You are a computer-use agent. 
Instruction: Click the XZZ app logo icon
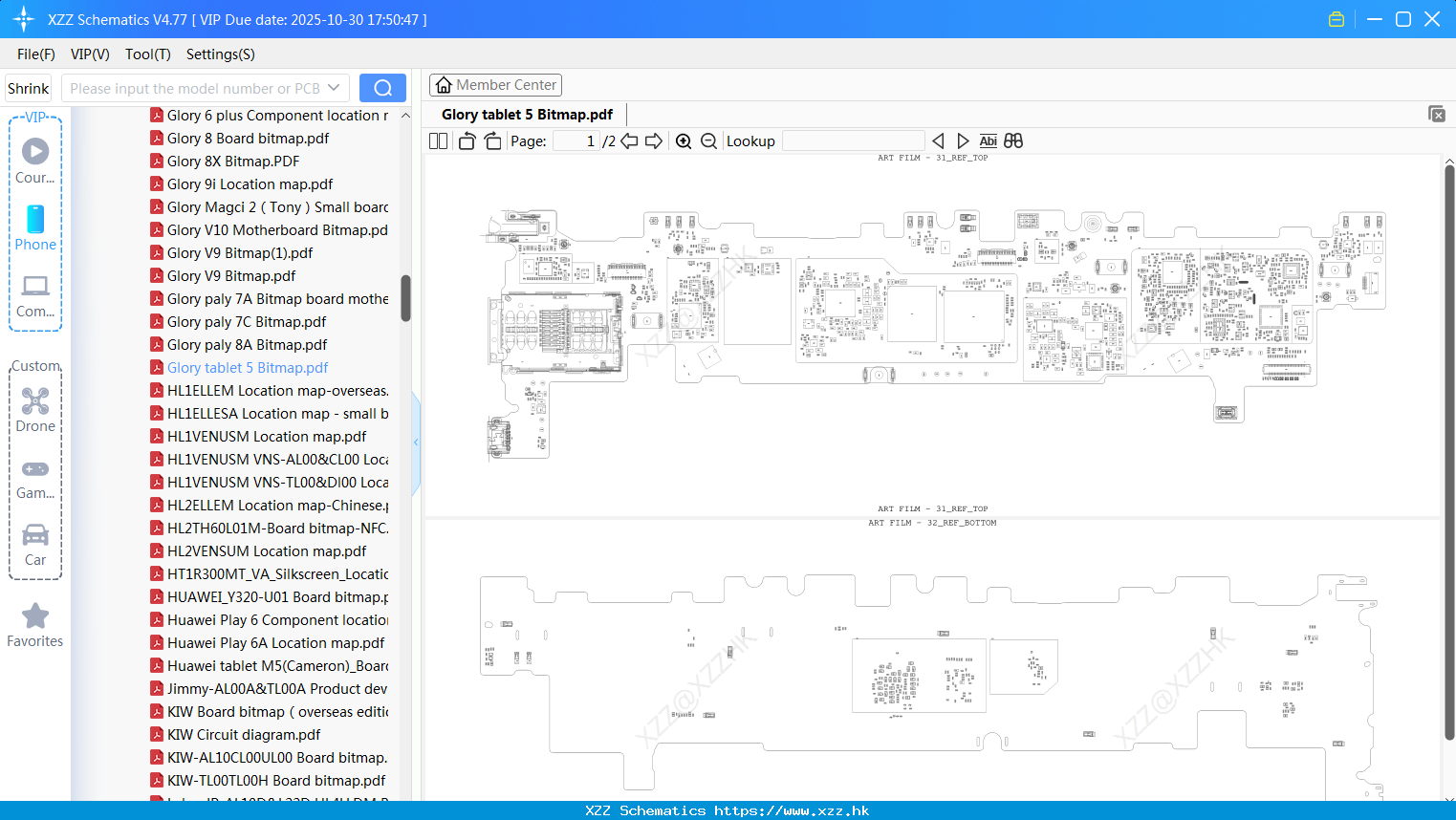click(x=24, y=19)
